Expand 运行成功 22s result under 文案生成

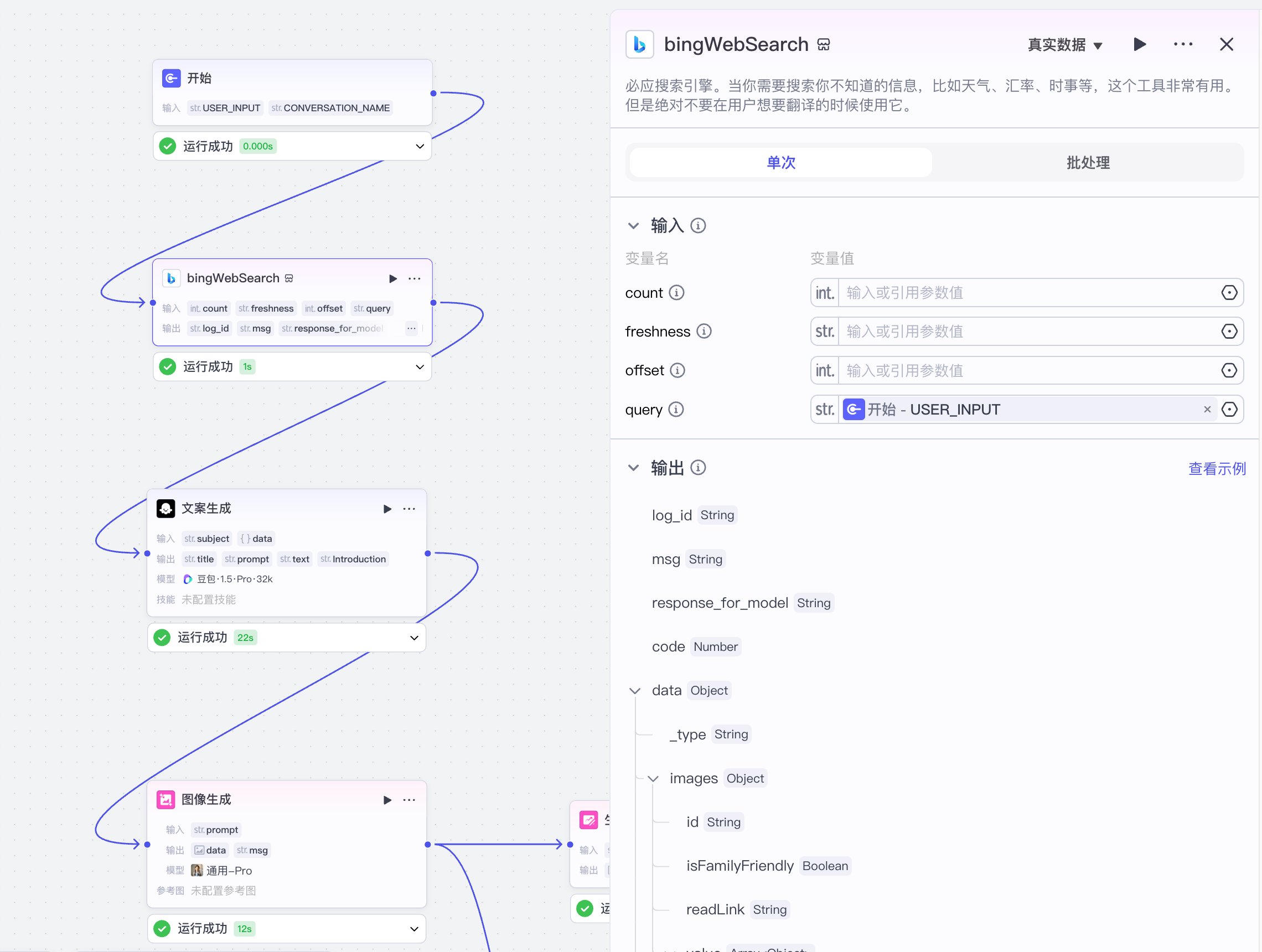coord(414,638)
